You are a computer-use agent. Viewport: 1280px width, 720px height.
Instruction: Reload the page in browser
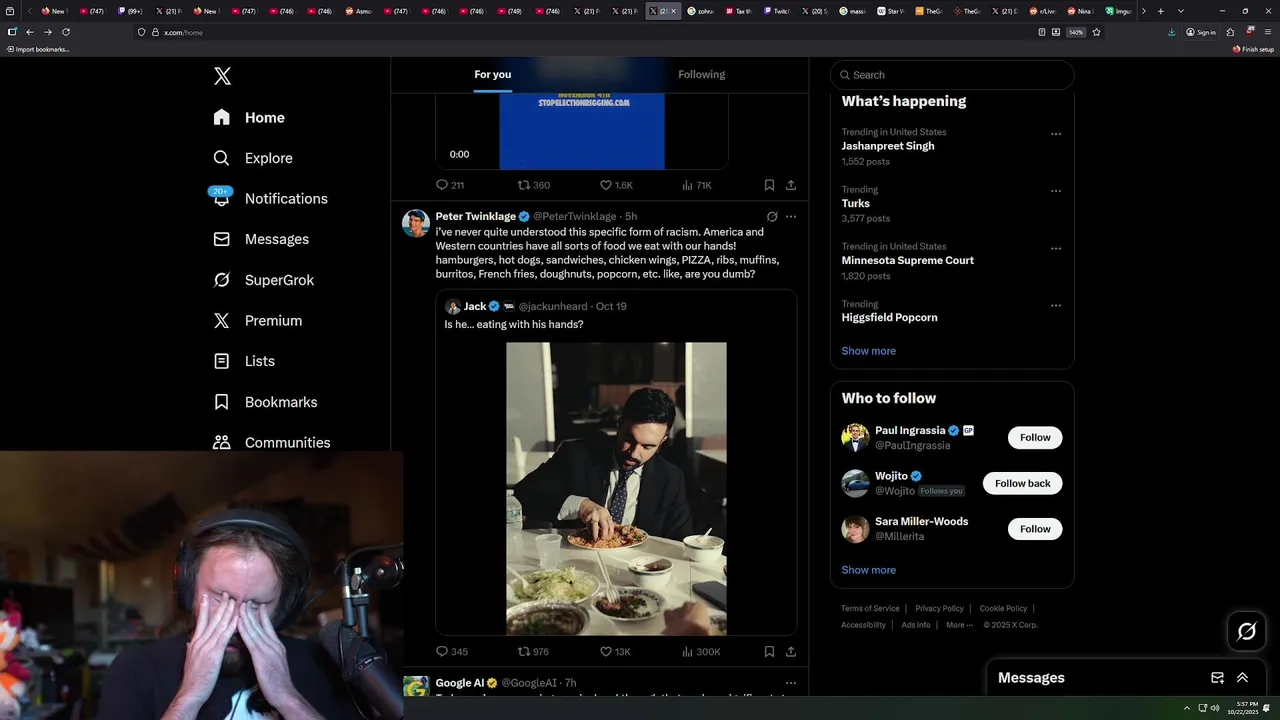(x=66, y=32)
